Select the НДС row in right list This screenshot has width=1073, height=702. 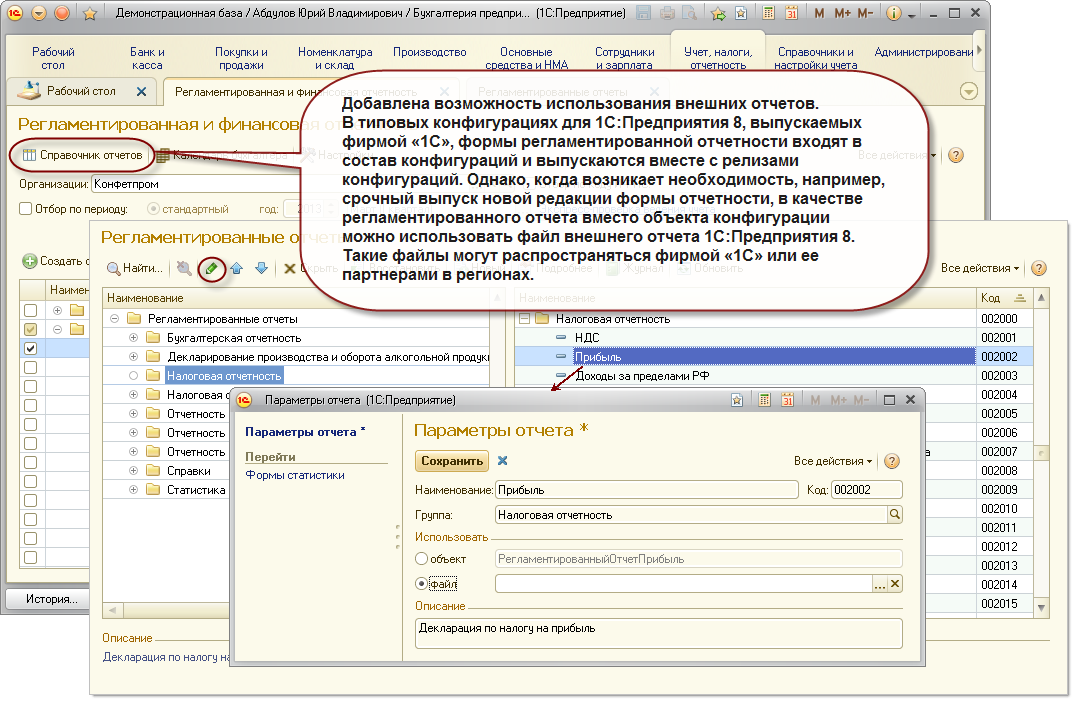[745, 337]
